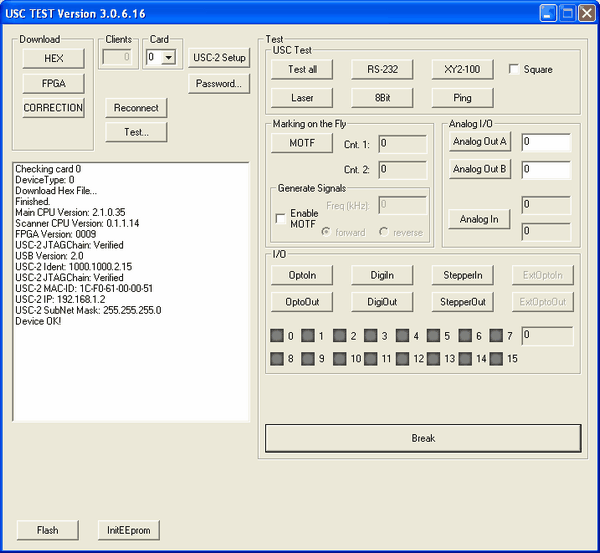
Task: Toggle I/O bit 6 indicator
Action: 465,335
